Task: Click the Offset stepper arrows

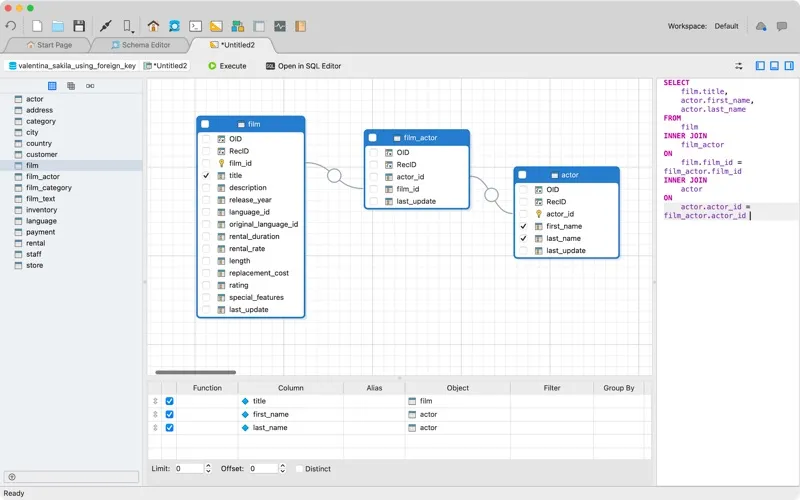Action: click(x=283, y=468)
